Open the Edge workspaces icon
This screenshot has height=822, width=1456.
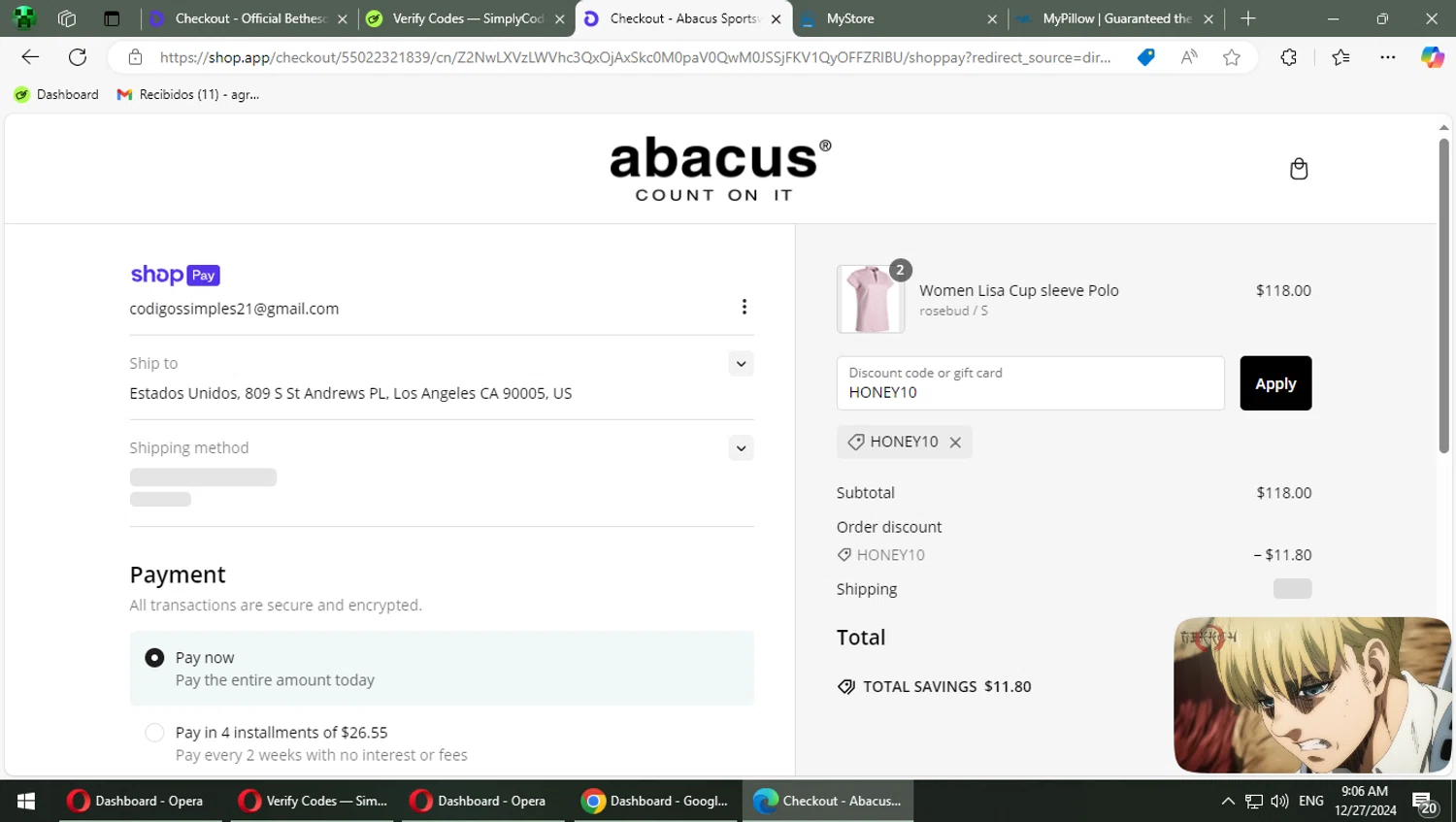coord(67,18)
